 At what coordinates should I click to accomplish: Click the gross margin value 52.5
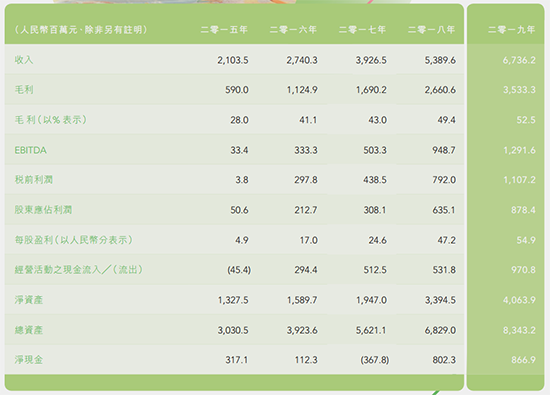pos(526,120)
